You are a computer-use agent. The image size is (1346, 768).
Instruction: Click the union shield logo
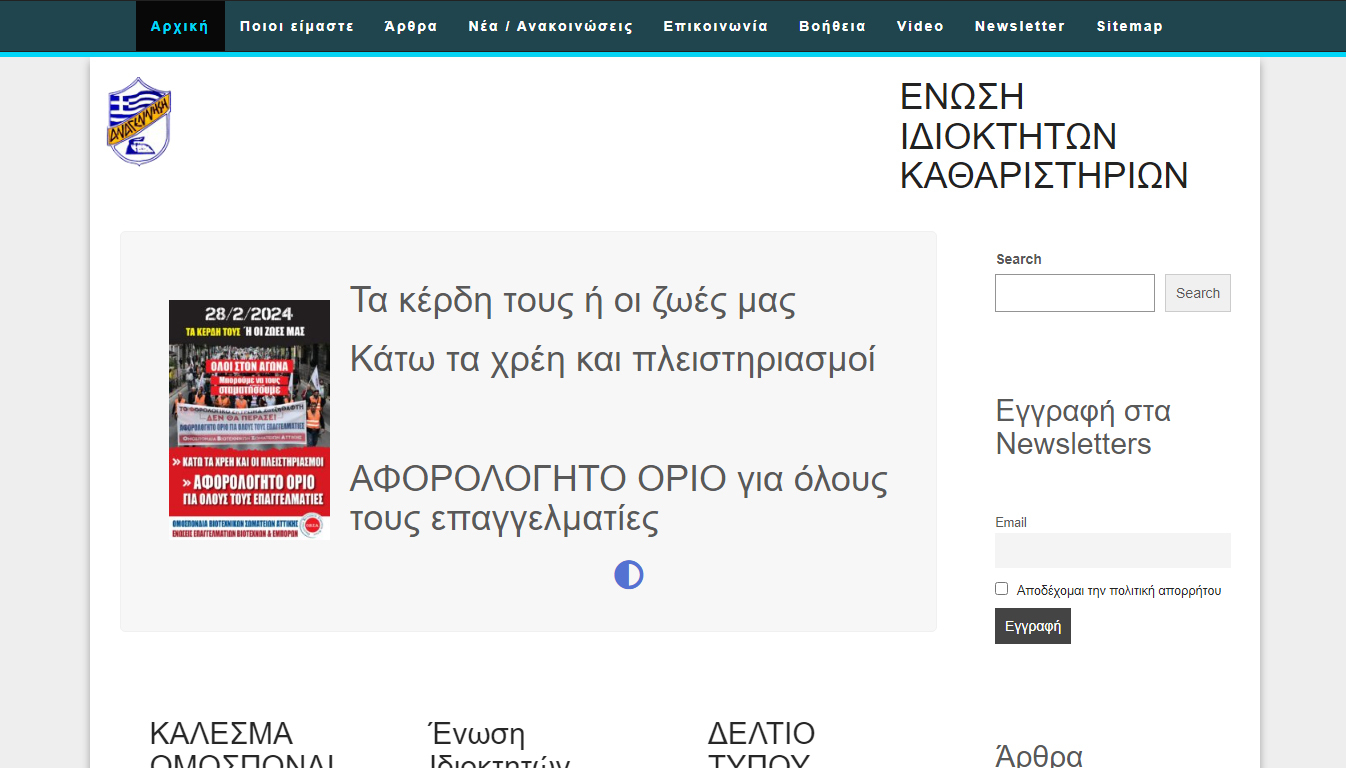coord(139,121)
